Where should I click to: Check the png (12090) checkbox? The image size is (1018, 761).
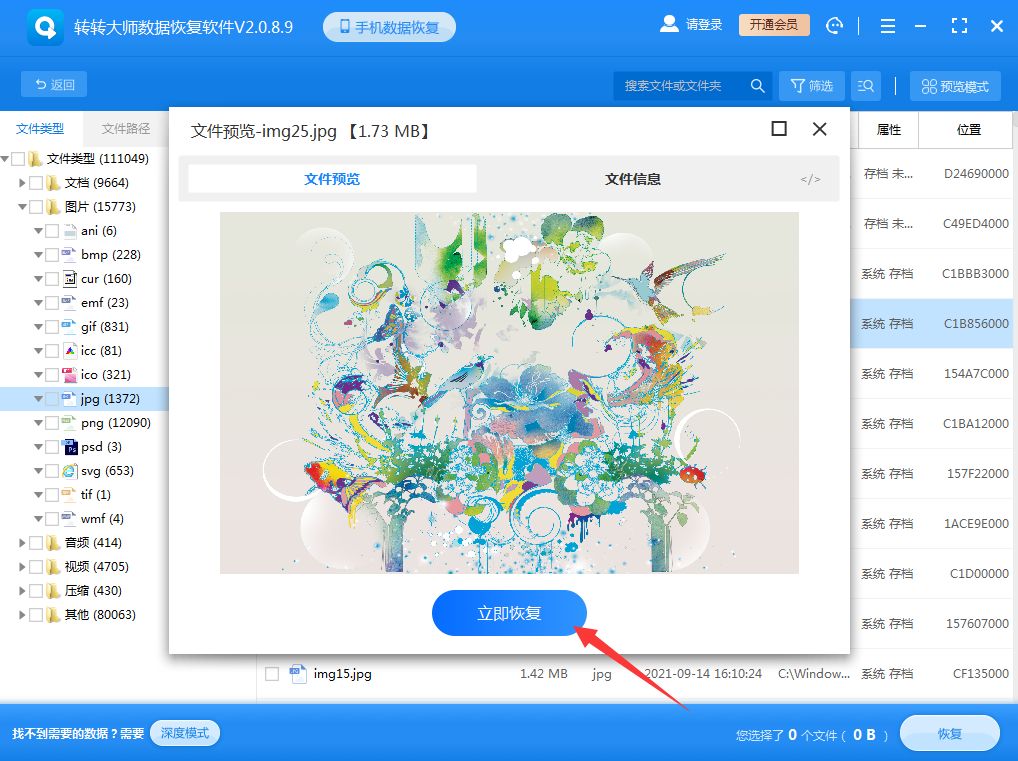click(52, 422)
